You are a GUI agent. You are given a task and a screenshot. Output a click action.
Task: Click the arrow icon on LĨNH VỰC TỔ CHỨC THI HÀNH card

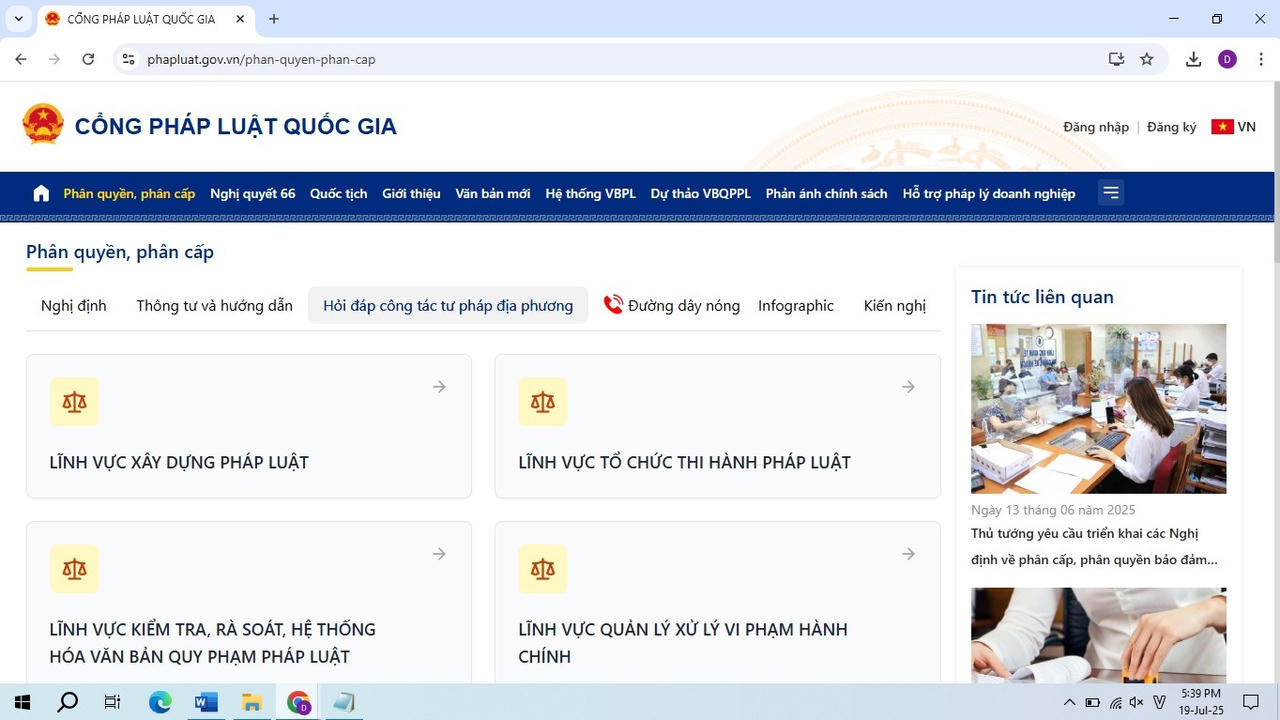[907, 386]
